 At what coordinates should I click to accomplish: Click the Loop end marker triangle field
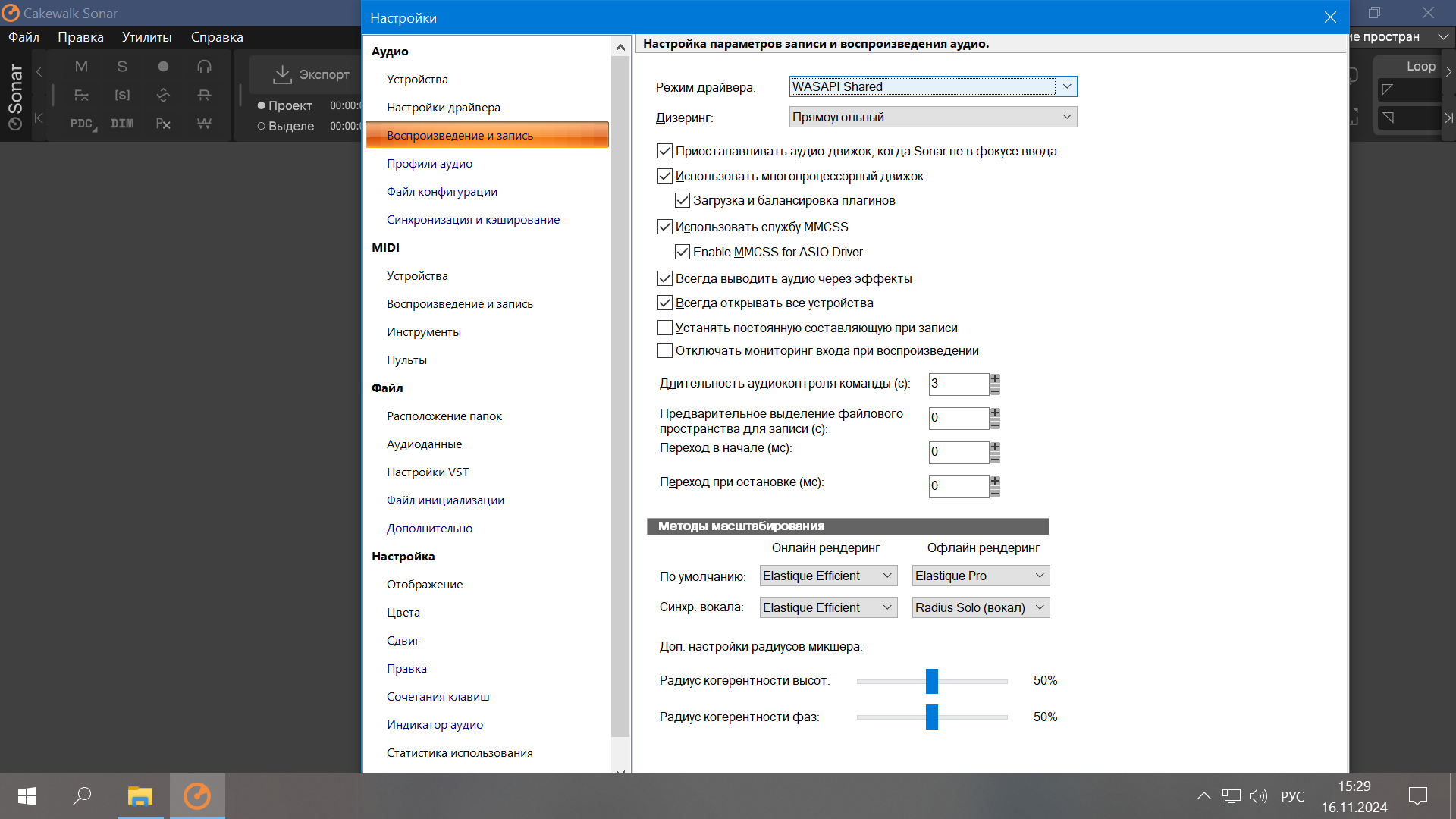(1409, 118)
